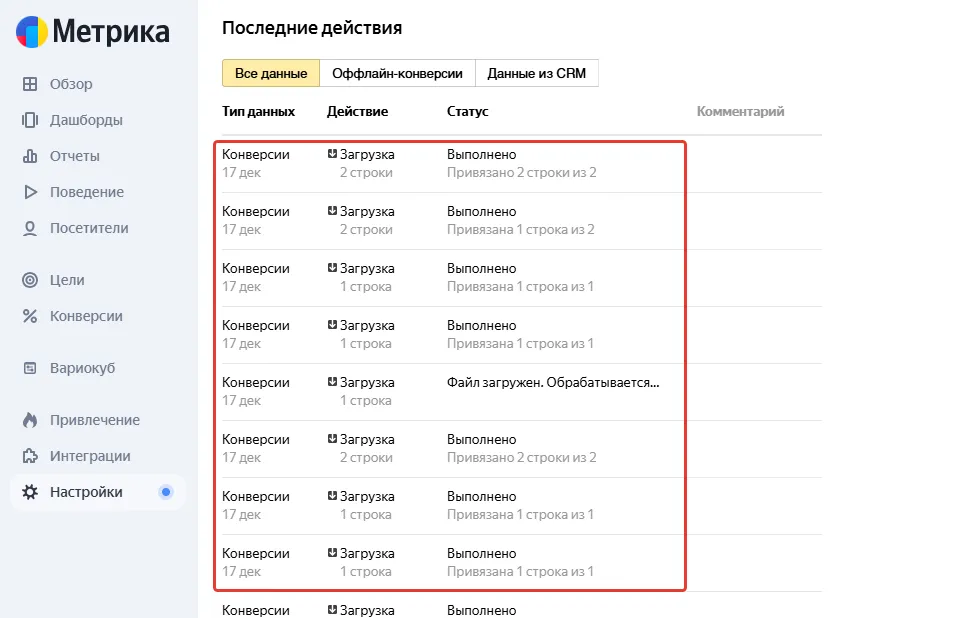Open Обзор via its grid icon
Viewport: 955px width, 618px height.
(30, 84)
